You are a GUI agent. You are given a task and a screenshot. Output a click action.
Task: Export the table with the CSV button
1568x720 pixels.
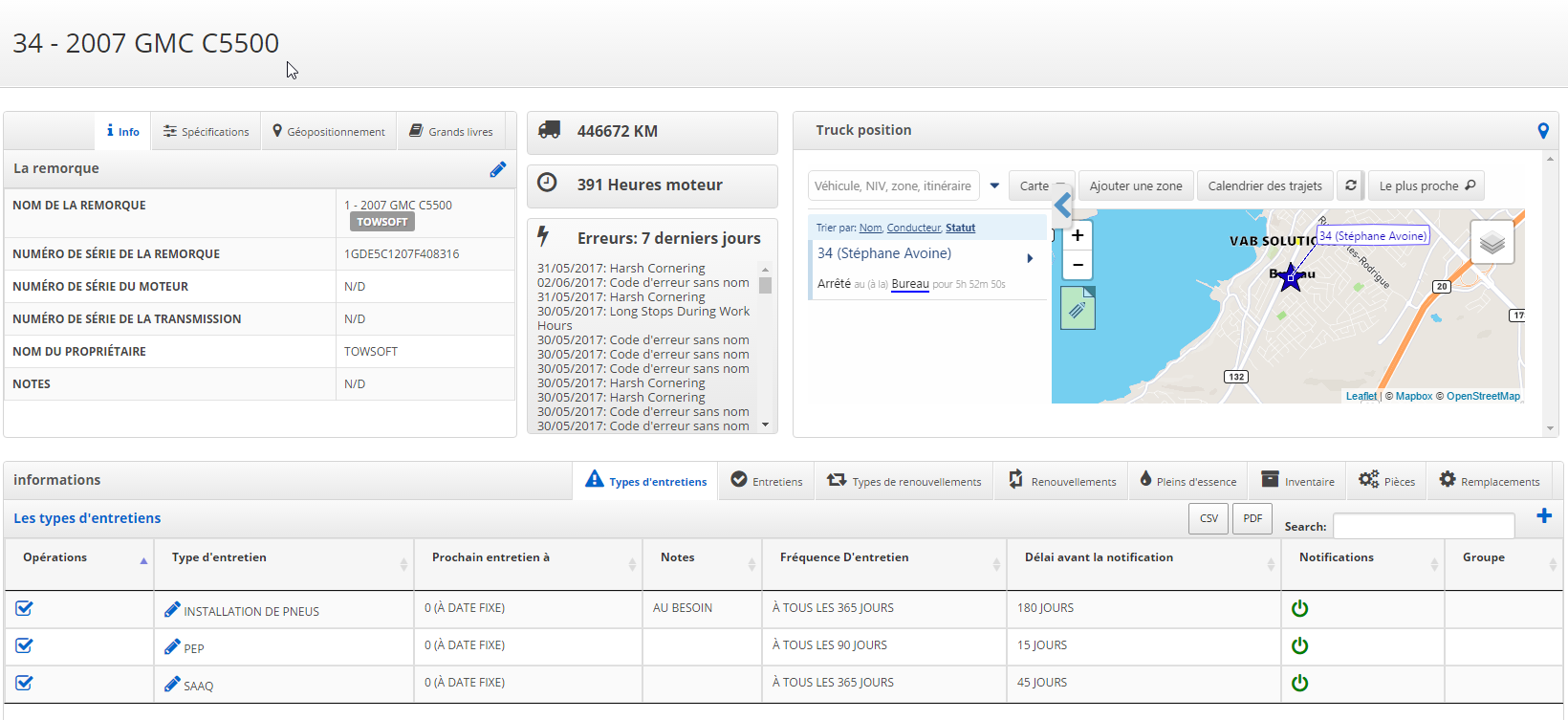1209,518
